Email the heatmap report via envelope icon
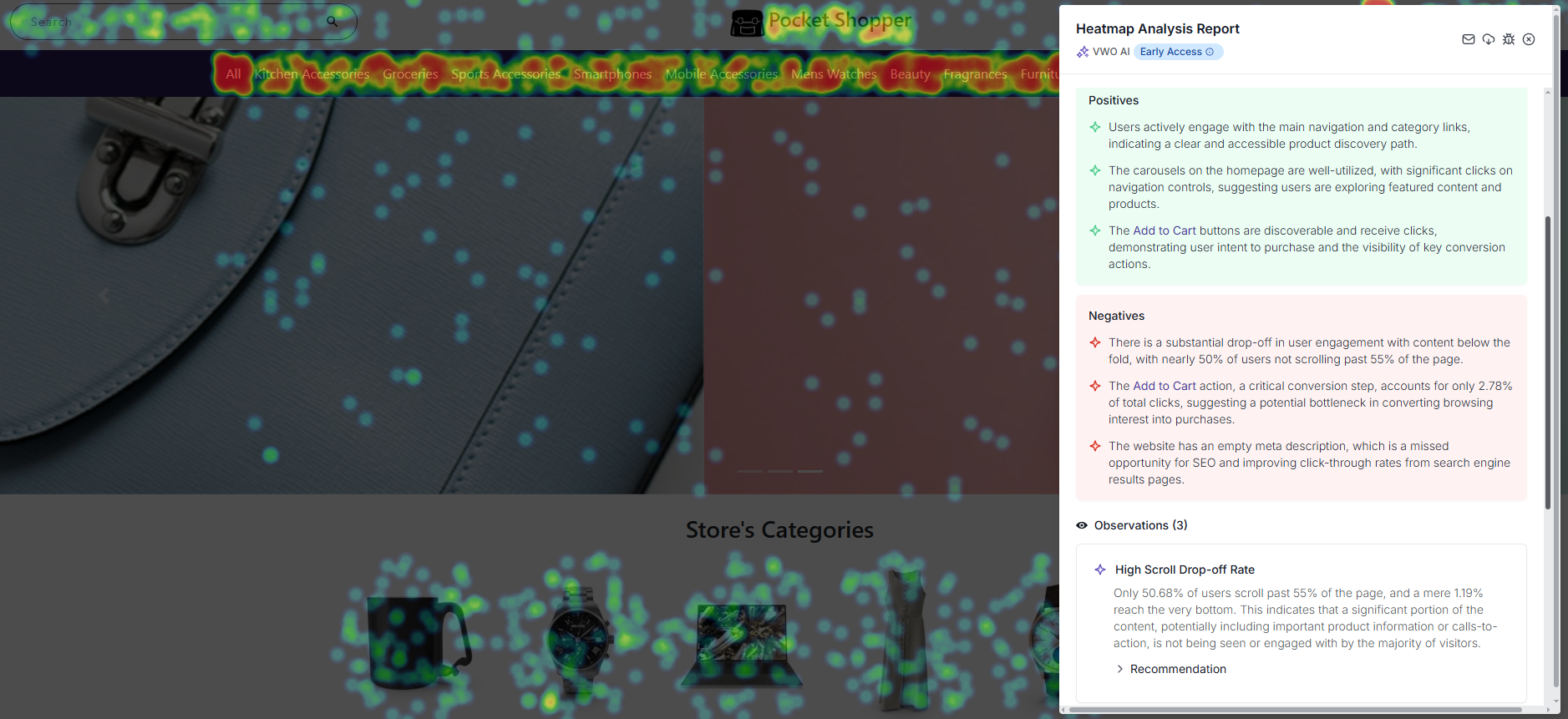 1468,39
